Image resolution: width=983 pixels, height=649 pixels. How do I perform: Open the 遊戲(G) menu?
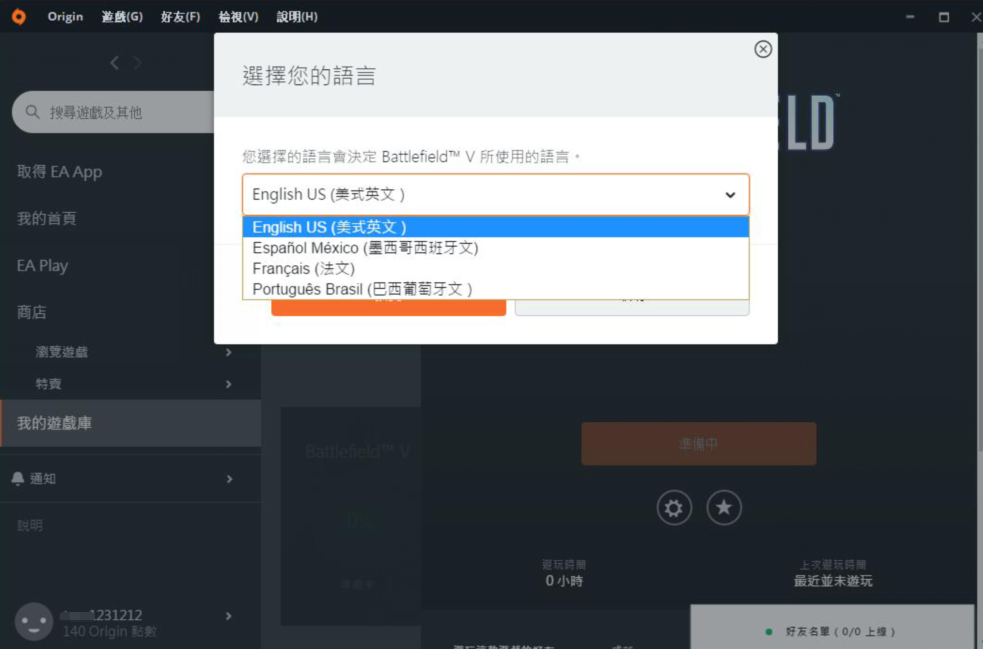(122, 16)
